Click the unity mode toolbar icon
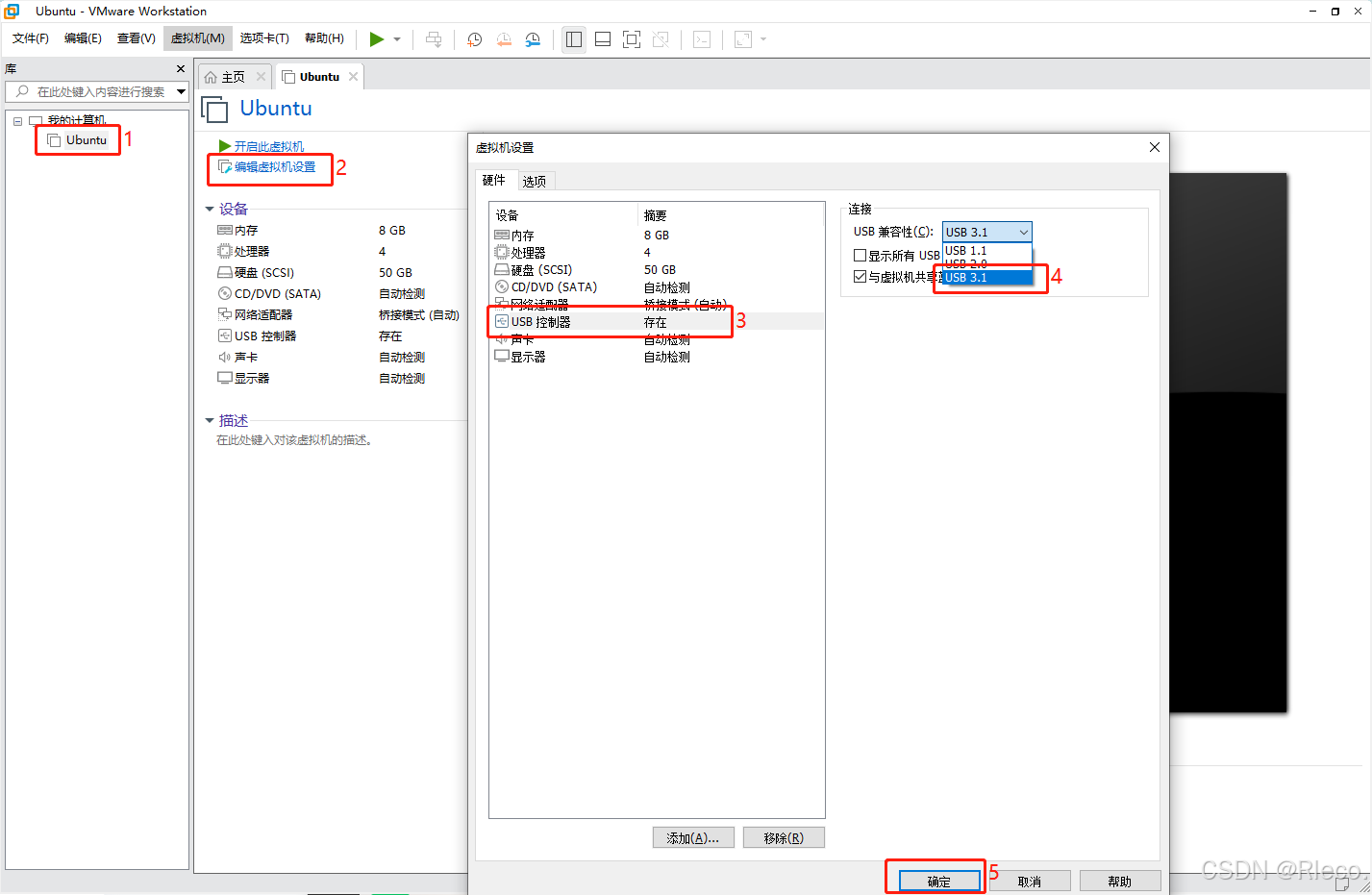This screenshot has width=1372, height=895. (661, 39)
